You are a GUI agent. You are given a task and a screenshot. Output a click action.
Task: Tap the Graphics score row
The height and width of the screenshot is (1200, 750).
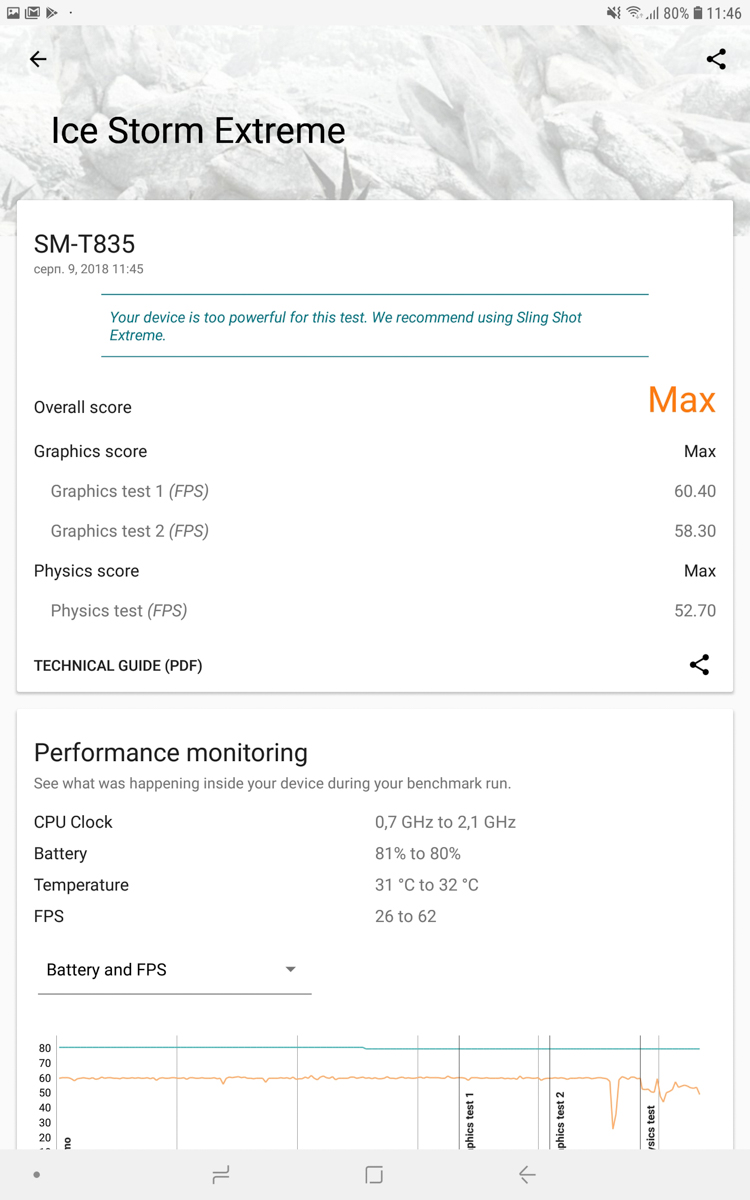tap(375, 451)
